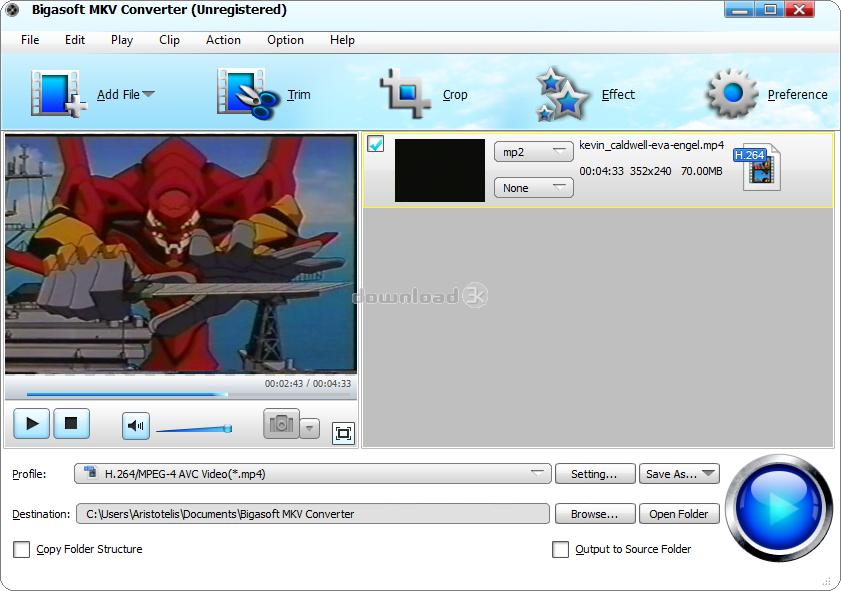Click the speaker mute icon
Screen dimensions: 841x591
click(136, 426)
